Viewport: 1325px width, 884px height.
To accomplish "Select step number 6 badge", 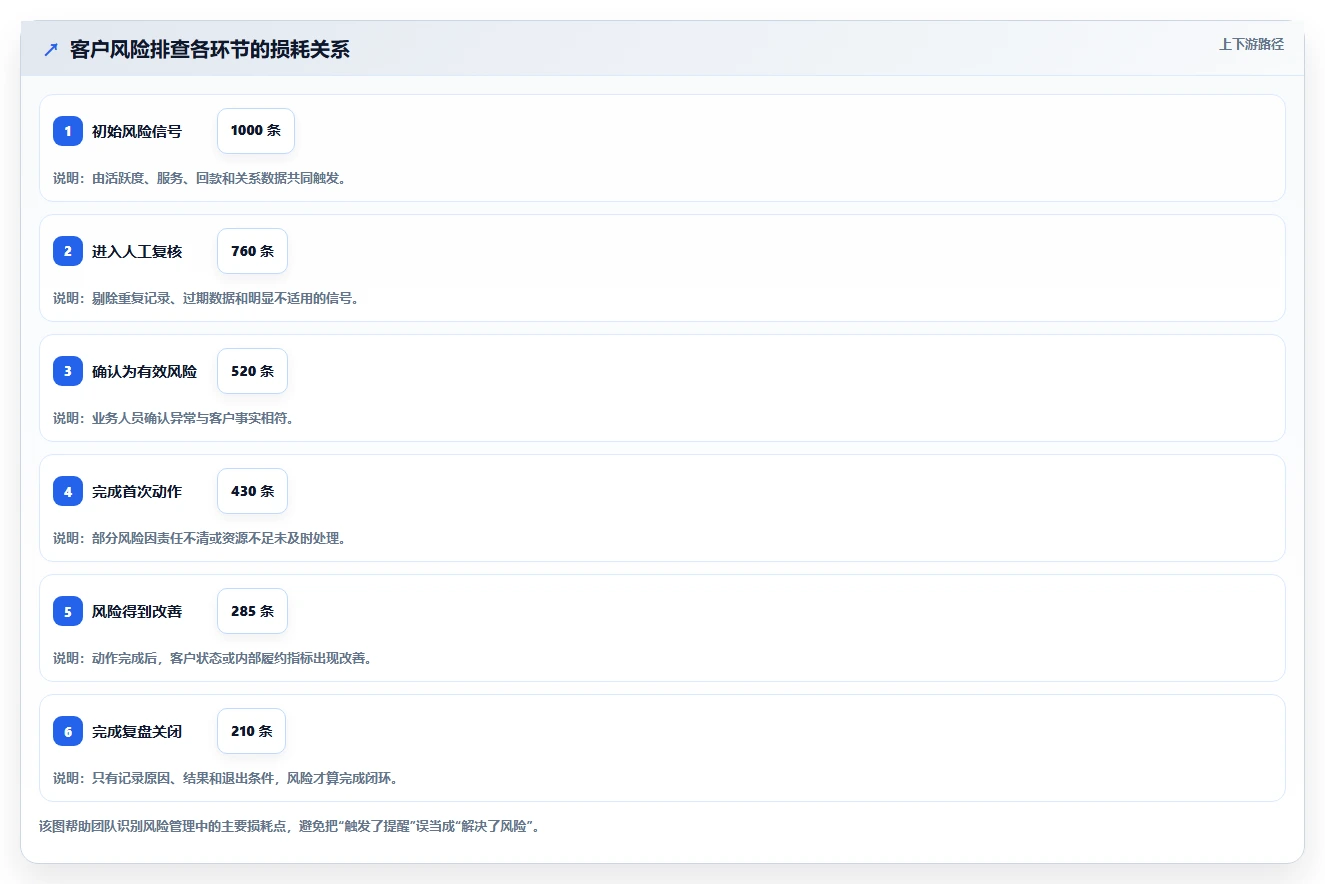I will pos(68,731).
